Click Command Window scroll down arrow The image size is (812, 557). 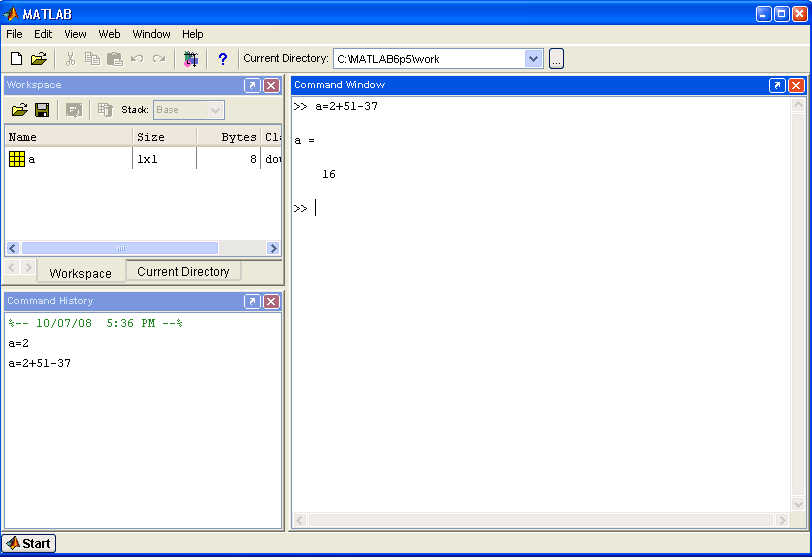click(798, 504)
